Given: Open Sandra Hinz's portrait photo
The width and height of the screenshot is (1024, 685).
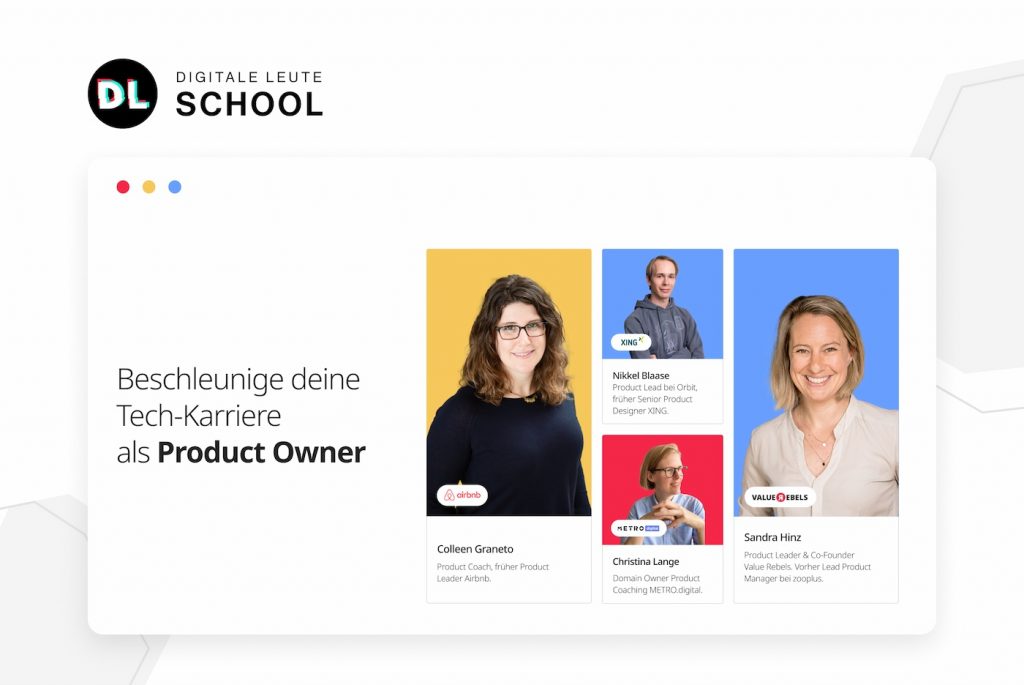Looking at the screenshot, I should click(x=816, y=383).
